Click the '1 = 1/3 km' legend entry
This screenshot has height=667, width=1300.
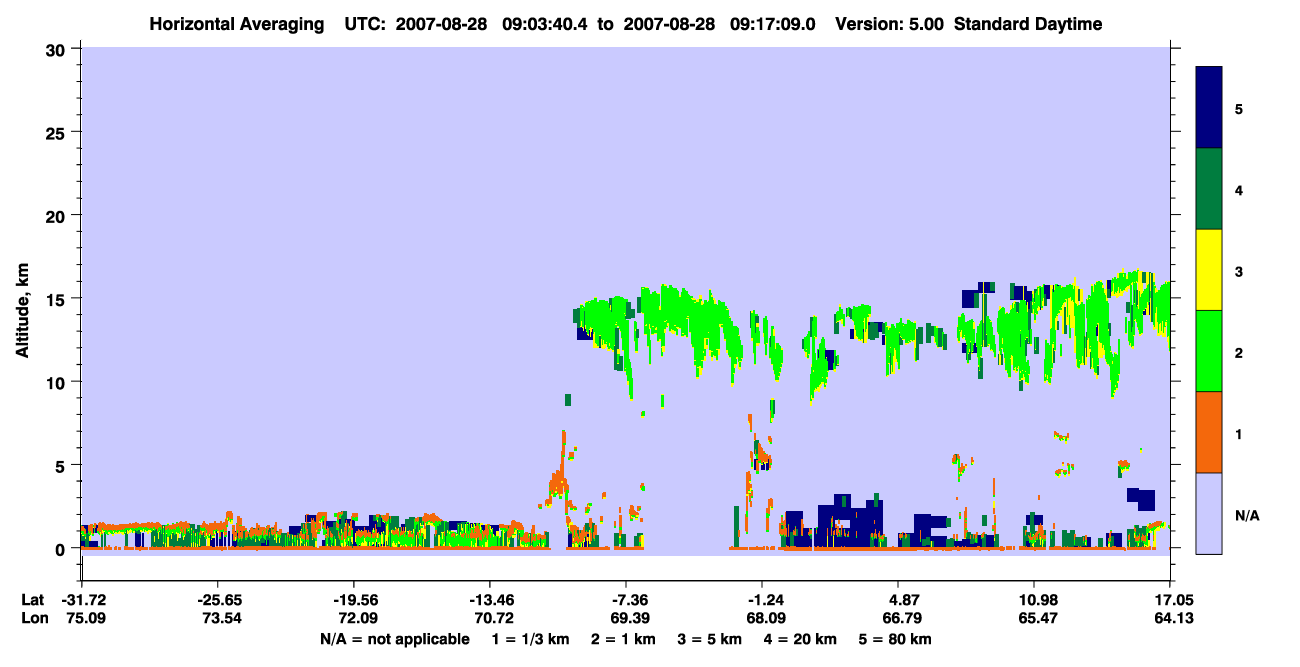coord(530,639)
